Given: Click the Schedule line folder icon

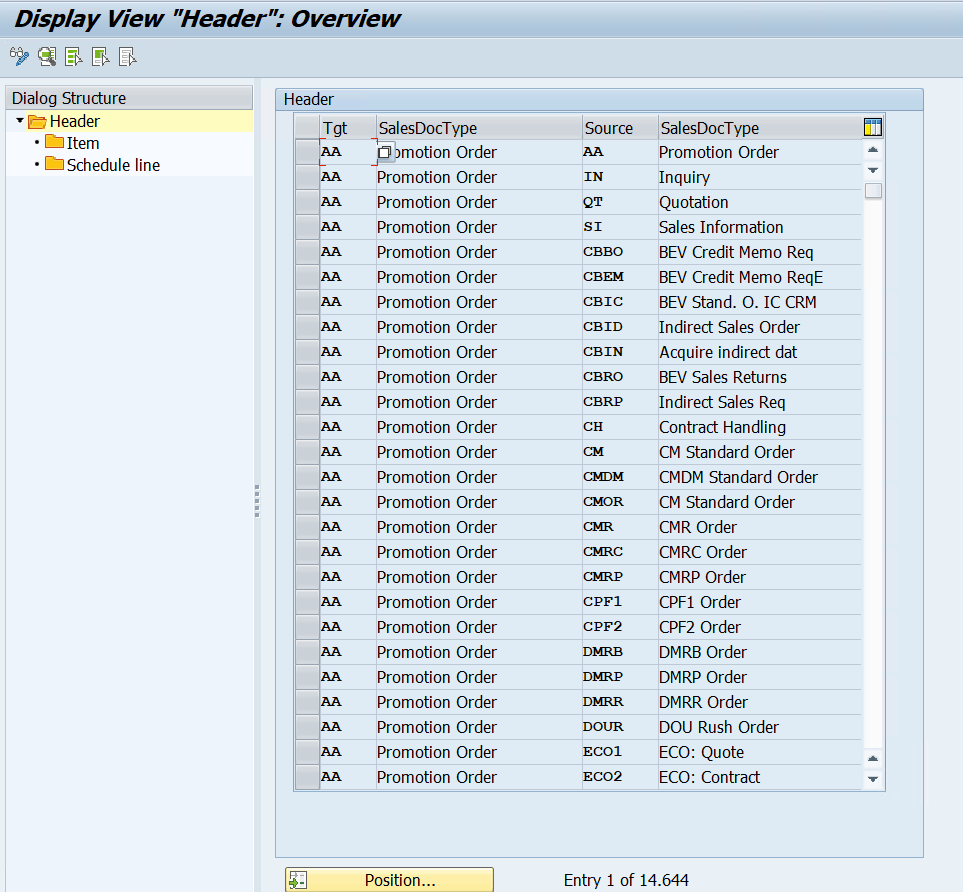Looking at the screenshot, I should (55, 165).
